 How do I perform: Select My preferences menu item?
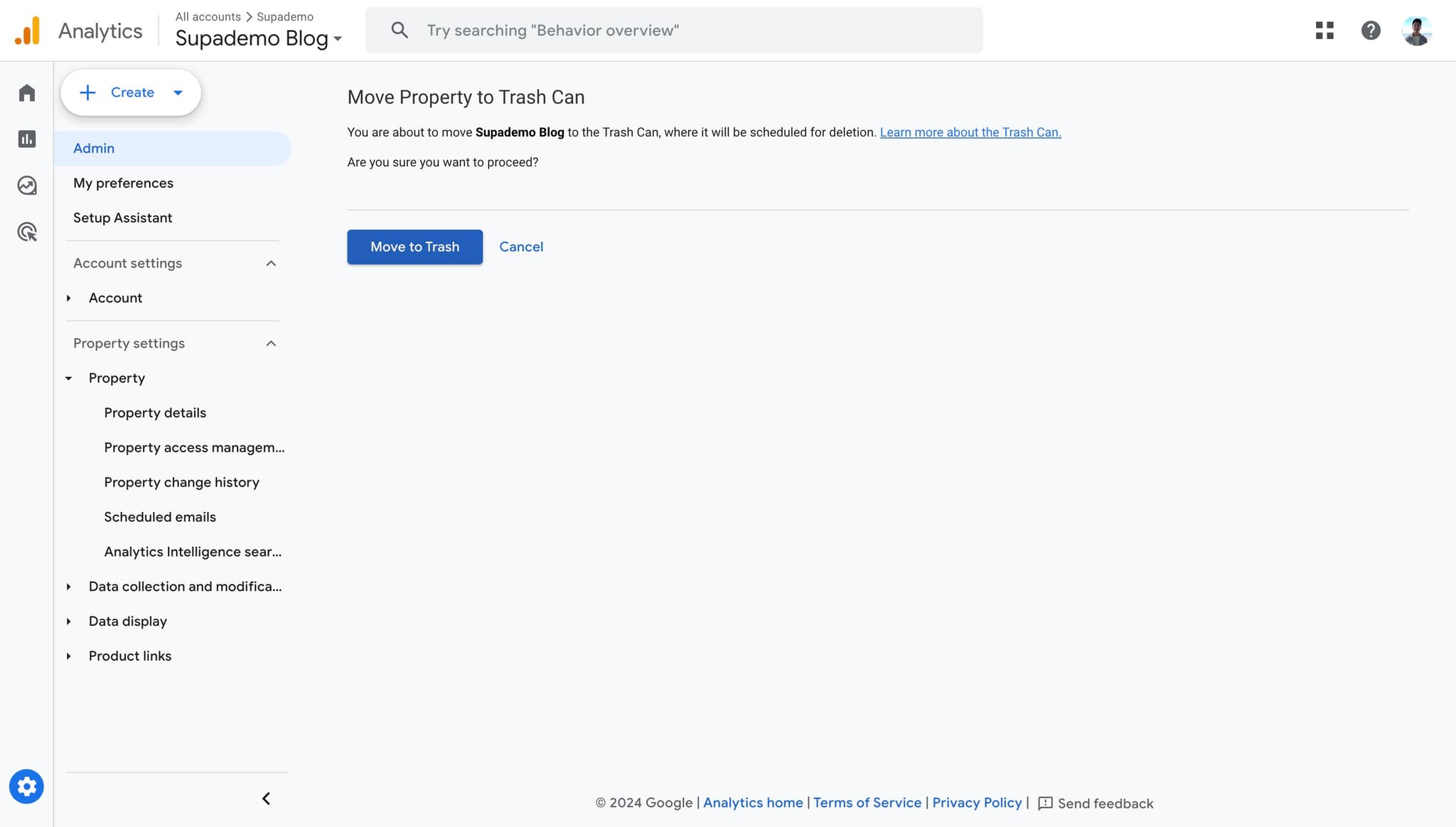click(x=123, y=183)
